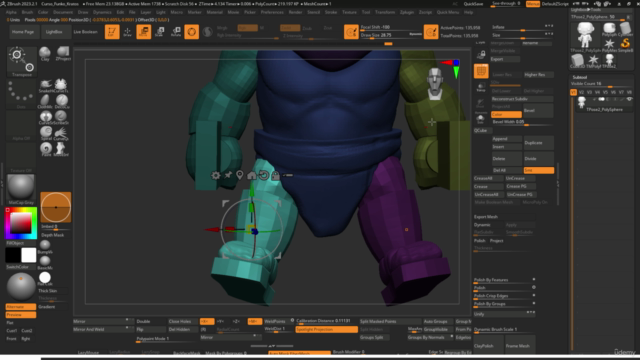Click the Duplicate subtool button
640x360 pixels.
pyautogui.click(x=538, y=143)
